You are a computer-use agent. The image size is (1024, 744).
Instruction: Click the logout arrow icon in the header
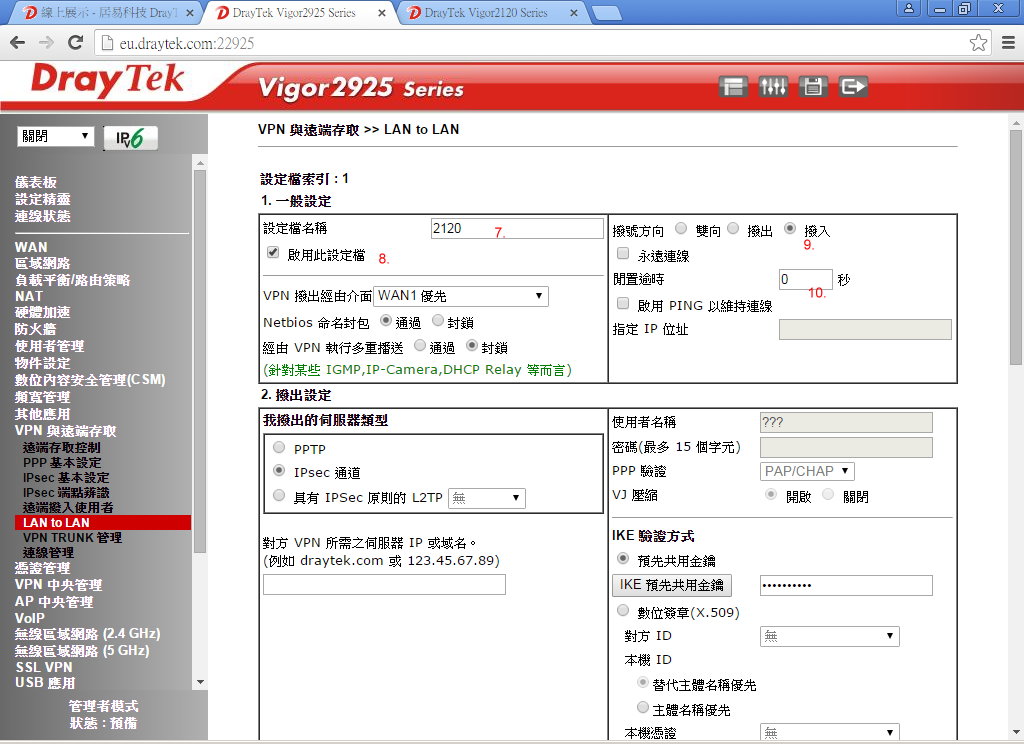(853, 86)
